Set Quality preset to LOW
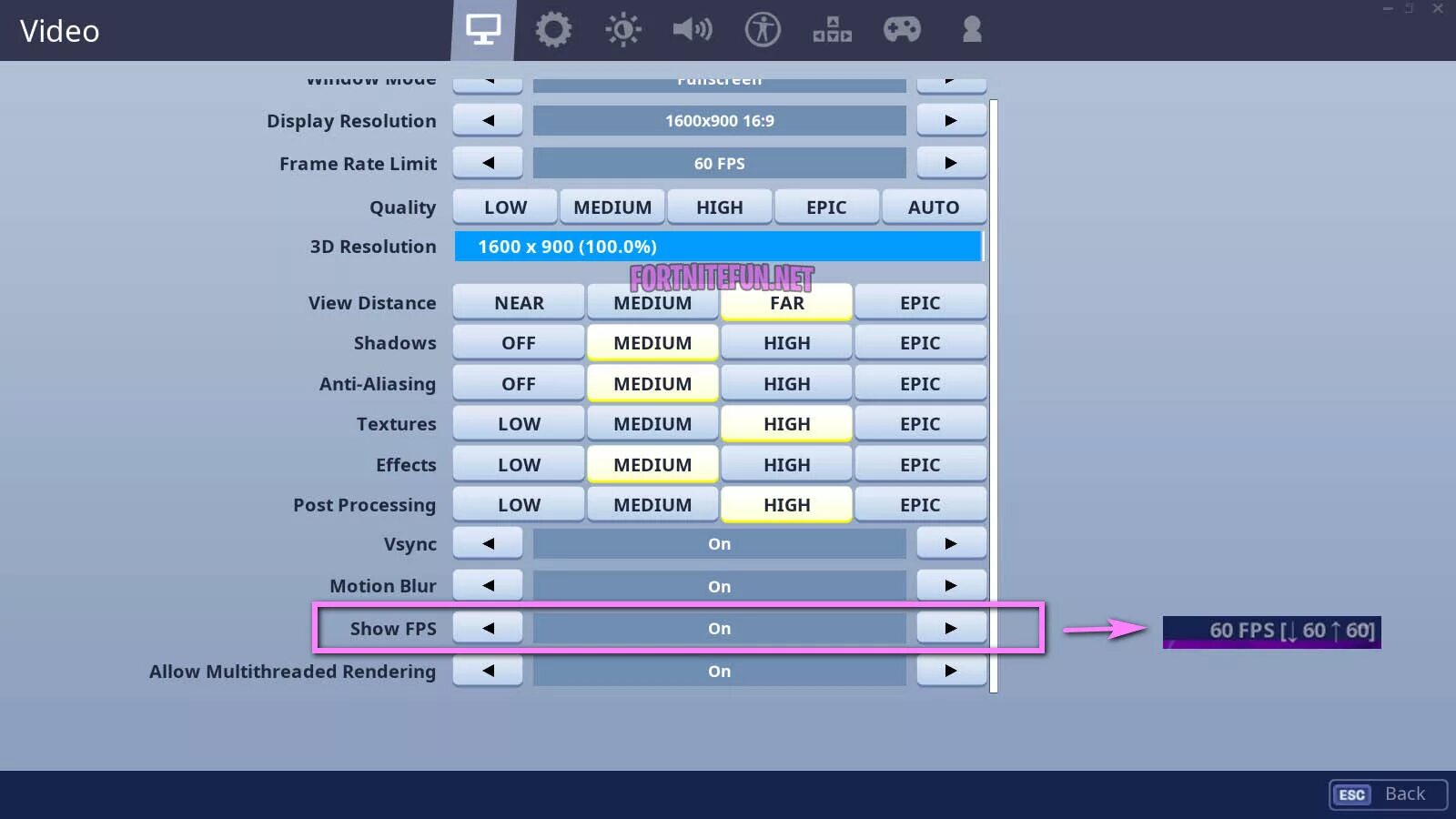This screenshot has width=1456, height=819. [505, 207]
